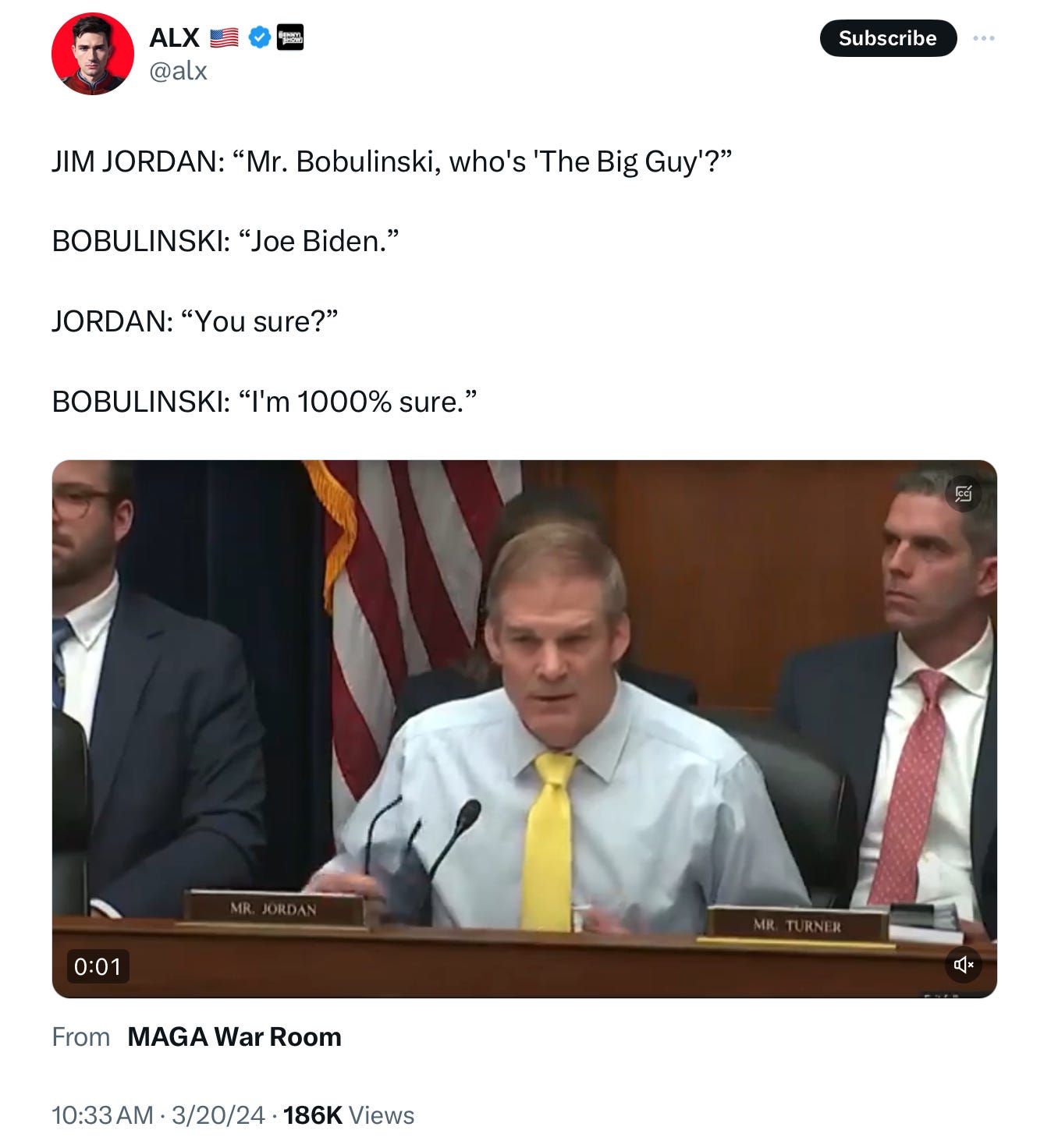Click the "I'm 1000% sure." tweet line
This screenshot has width=1051, height=1148.
click(265, 402)
